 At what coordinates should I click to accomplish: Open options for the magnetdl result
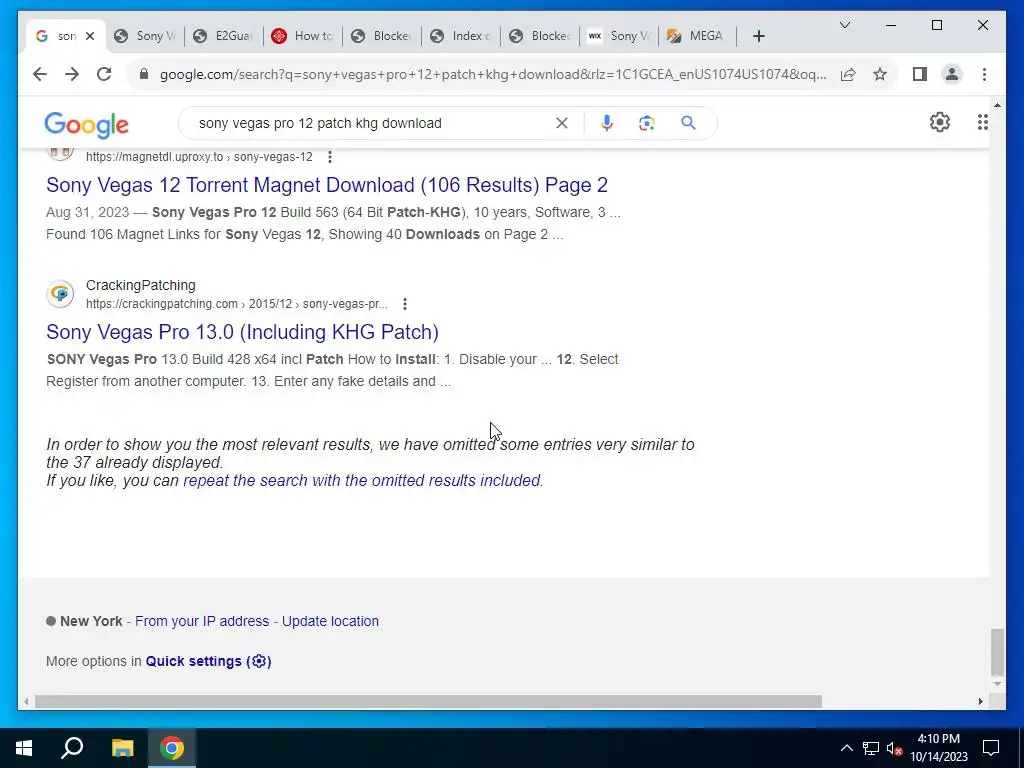click(330, 157)
